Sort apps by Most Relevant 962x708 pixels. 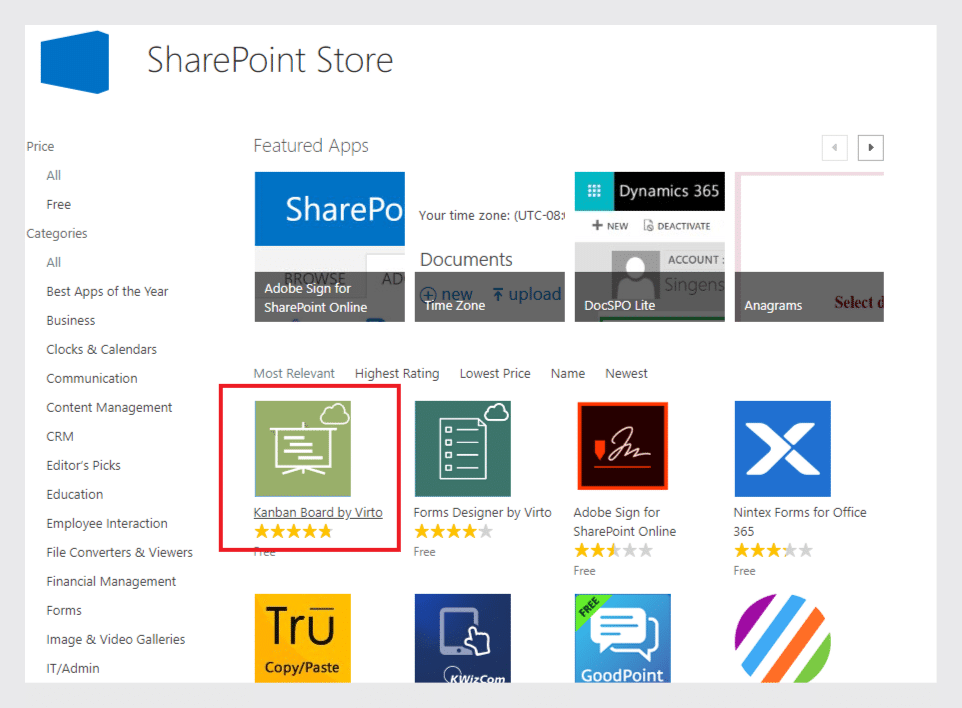(294, 373)
